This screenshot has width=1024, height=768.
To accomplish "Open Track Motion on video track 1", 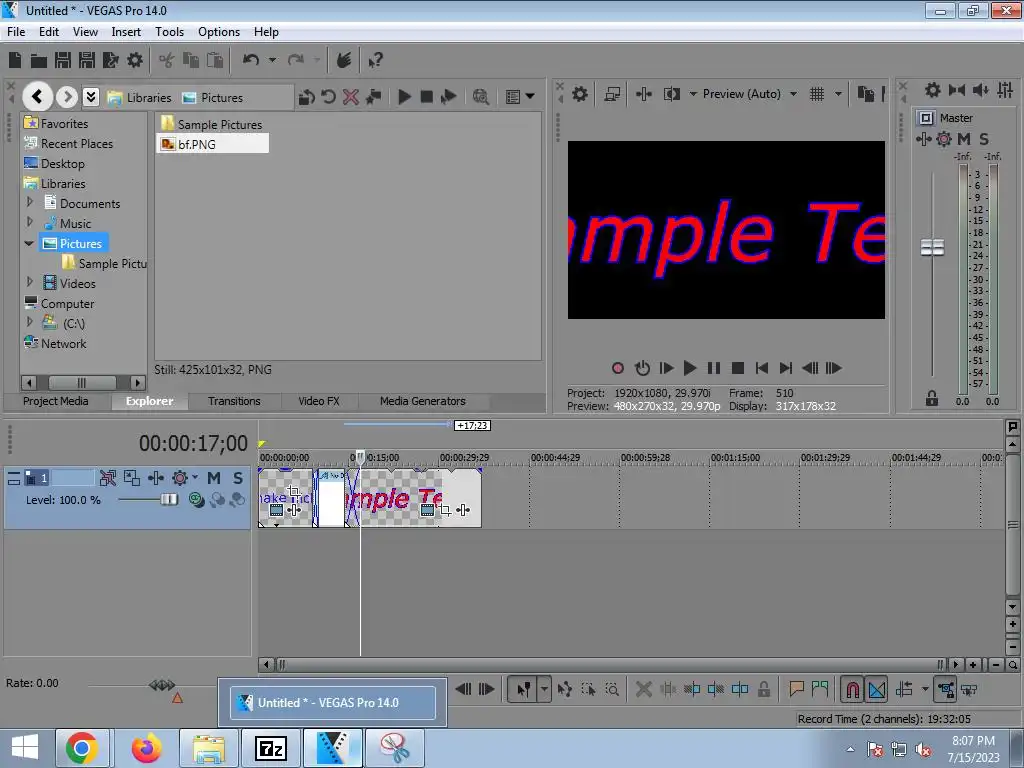I will 132,478.
